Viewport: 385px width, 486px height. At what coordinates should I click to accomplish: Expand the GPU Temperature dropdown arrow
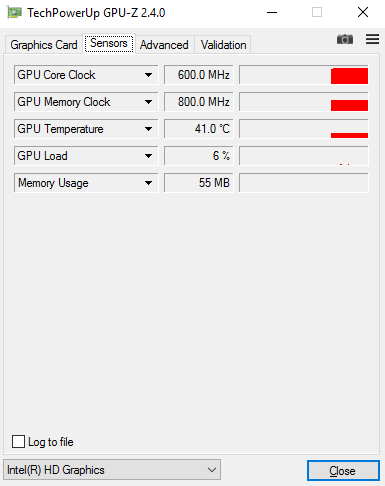[148, 129]
